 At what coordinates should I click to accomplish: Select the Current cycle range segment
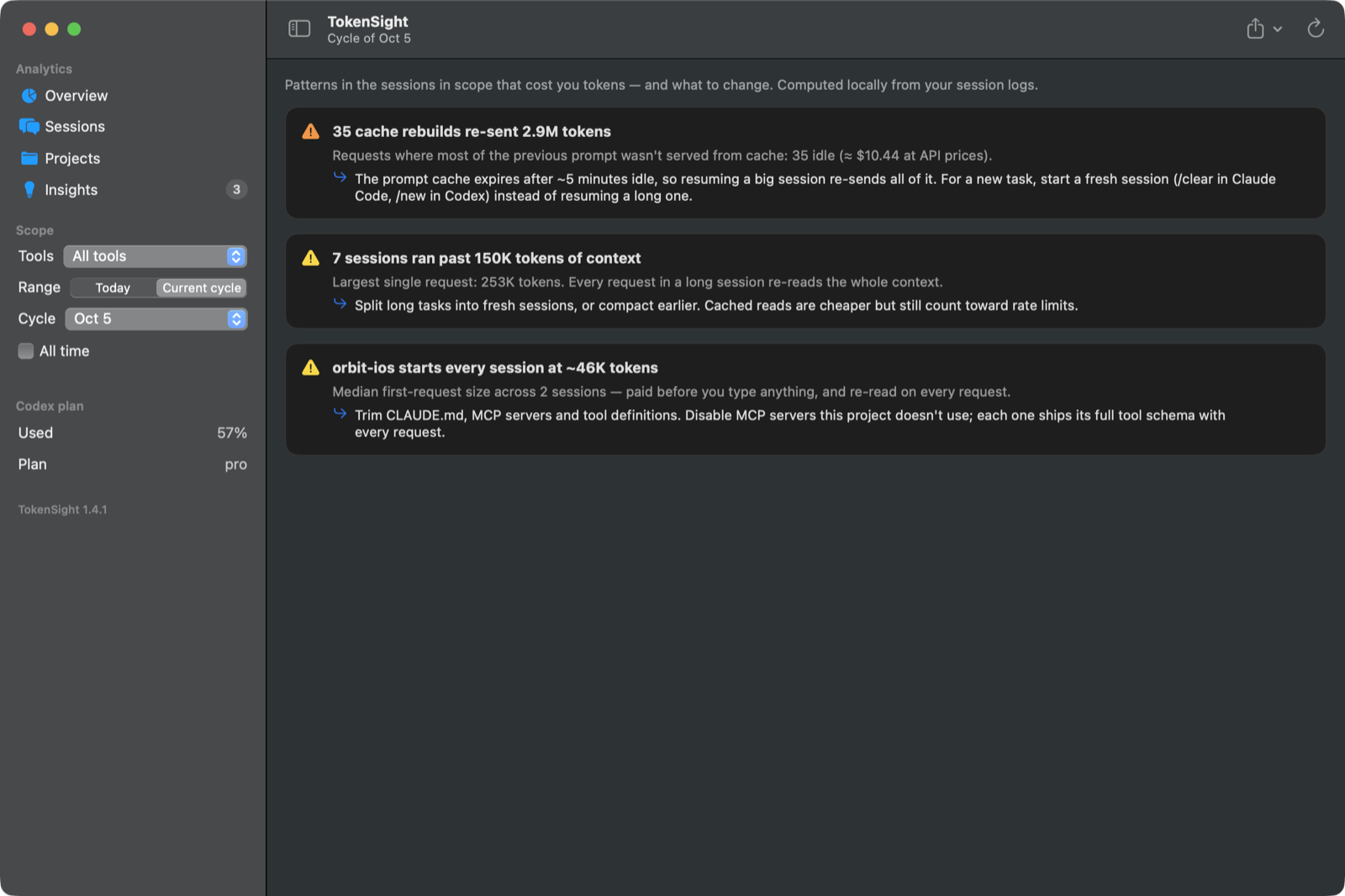[202, 287]
